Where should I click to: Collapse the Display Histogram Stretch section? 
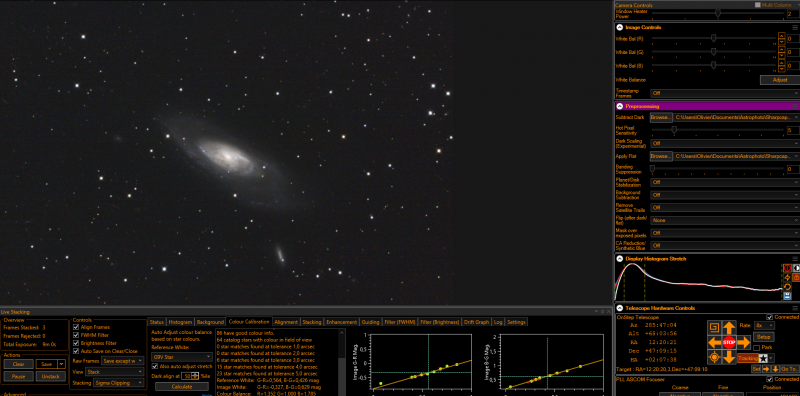tap(619, 259)
